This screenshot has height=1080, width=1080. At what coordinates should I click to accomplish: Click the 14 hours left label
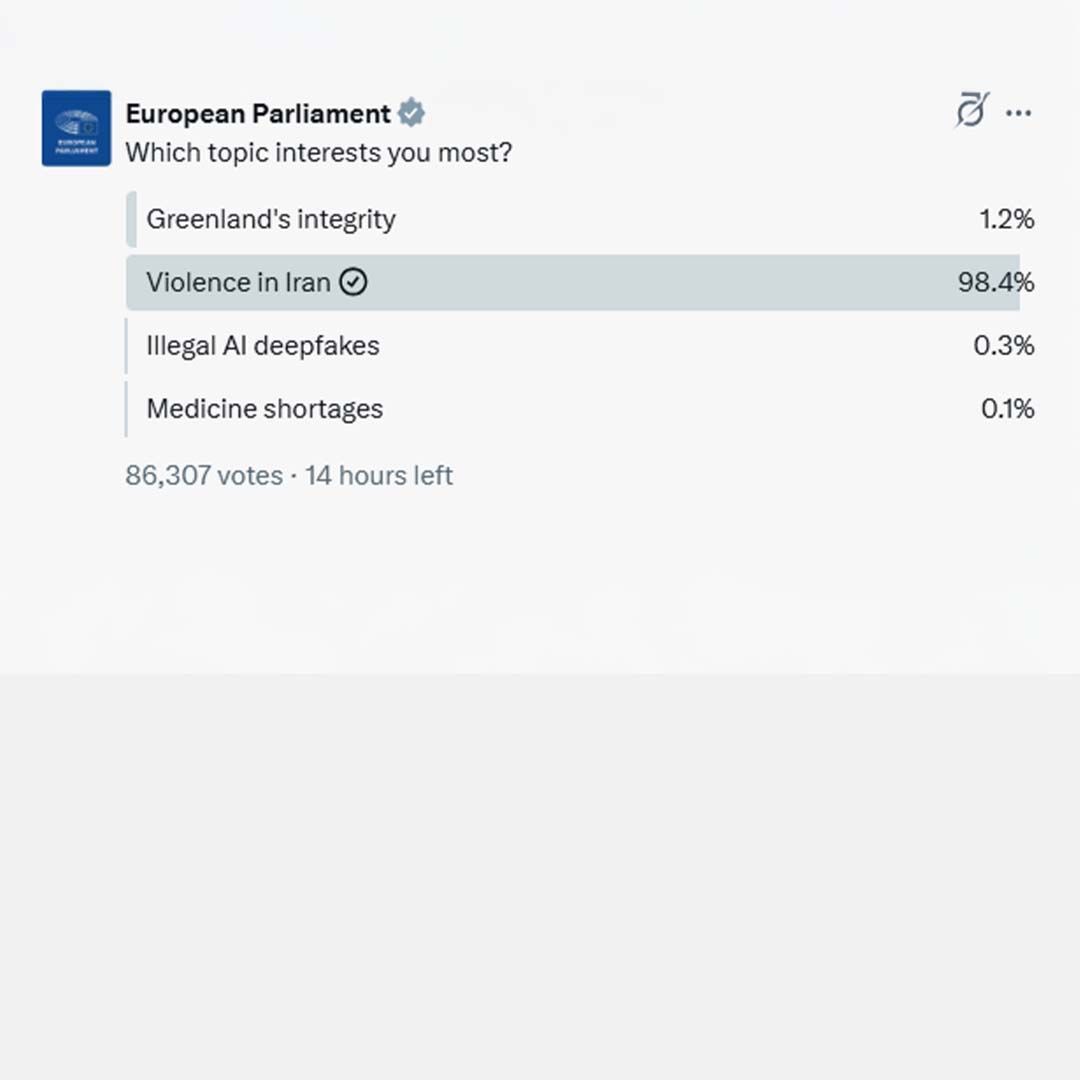tap(379, 475)
